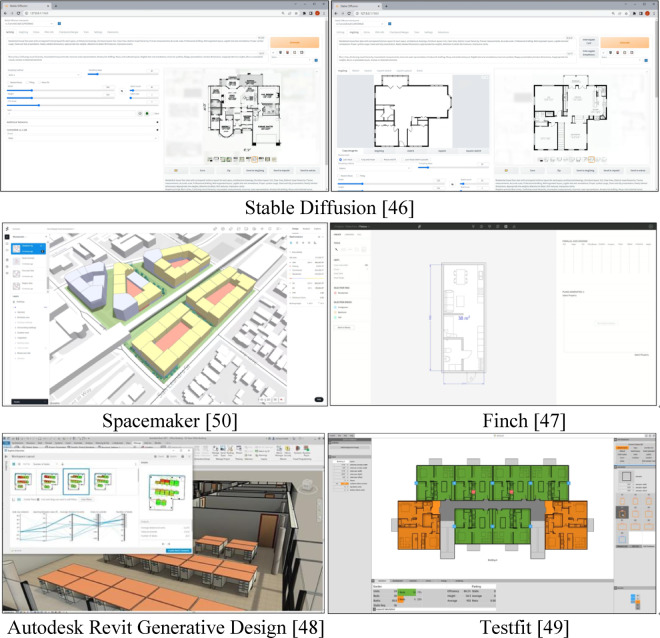Viewport: 660px width, 638px height.
Task: Click the Revit view cube icon
Action: pos(308,485)
